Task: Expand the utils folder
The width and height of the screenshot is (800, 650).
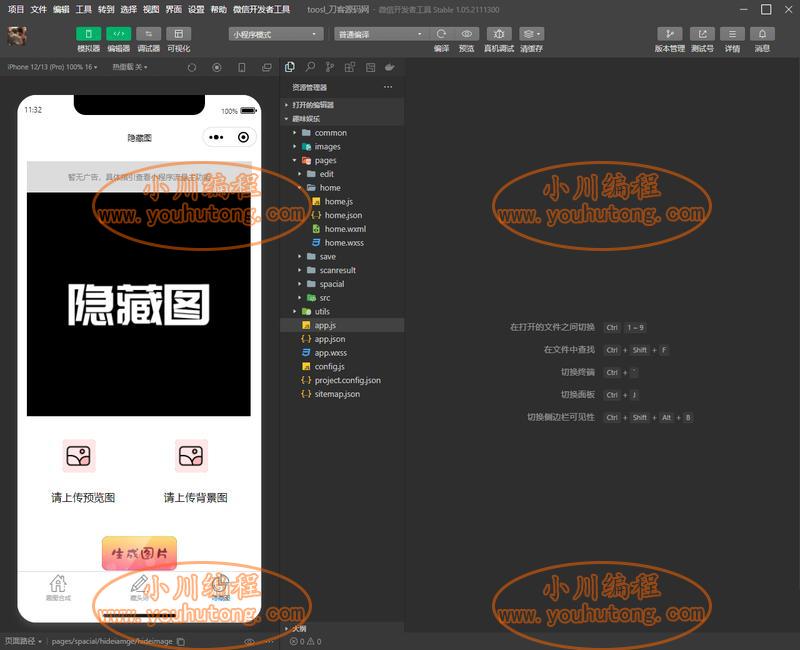Action: (343, 312)
